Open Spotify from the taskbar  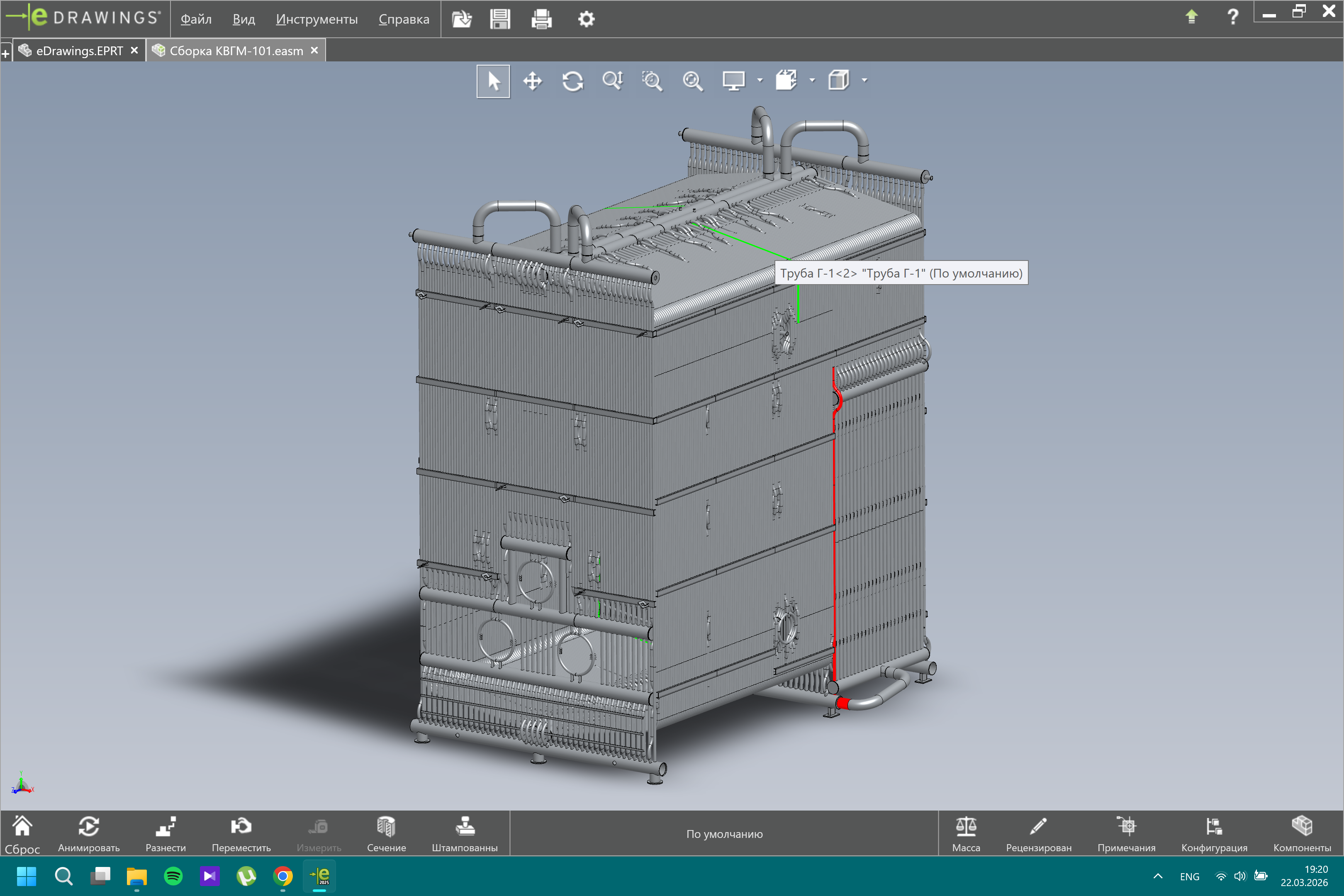(173, 876)
